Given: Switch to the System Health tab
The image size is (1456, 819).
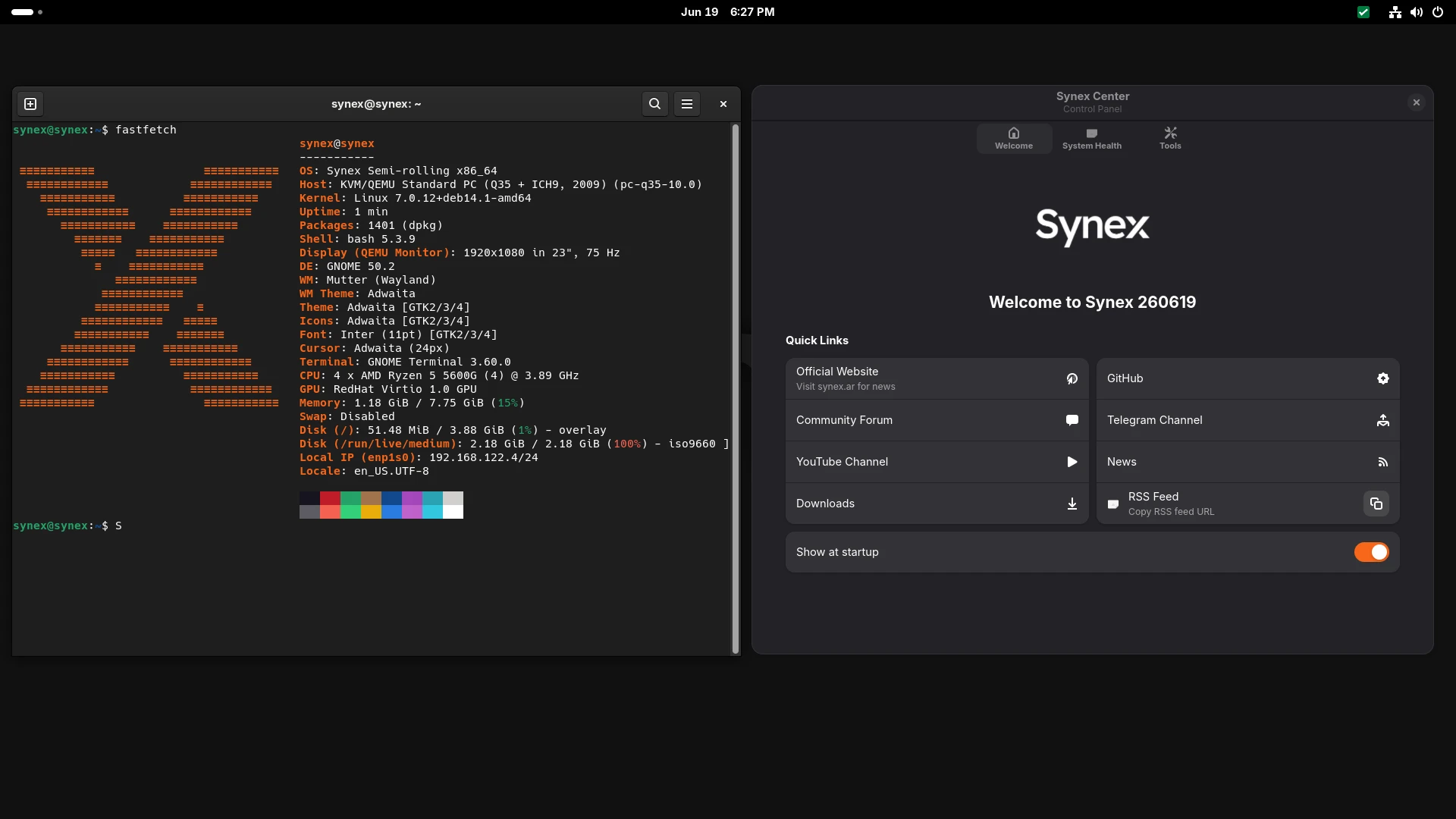Looking at the screenshot, I should 1092,139.
